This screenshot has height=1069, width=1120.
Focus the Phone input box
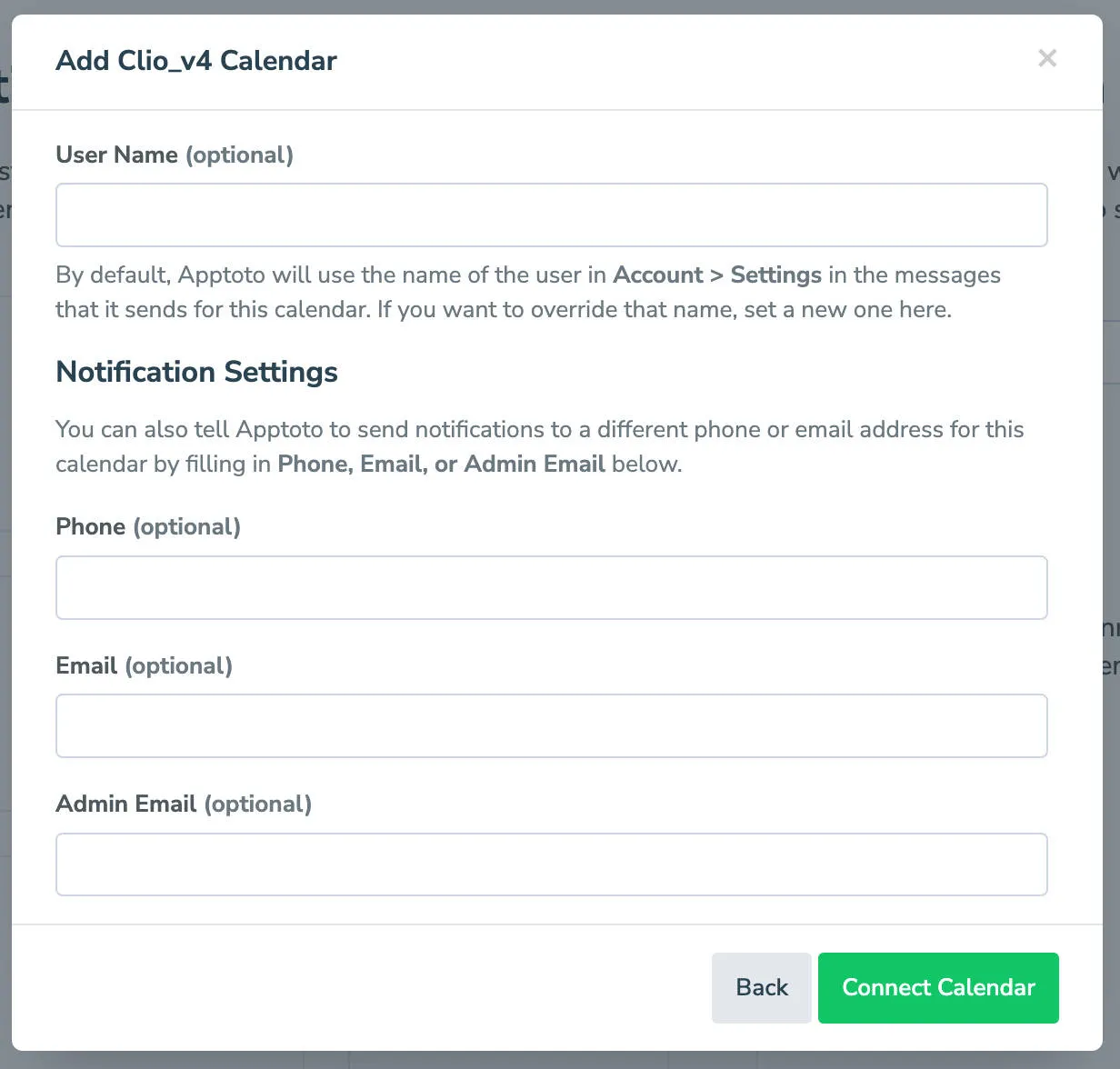point(551,587)
